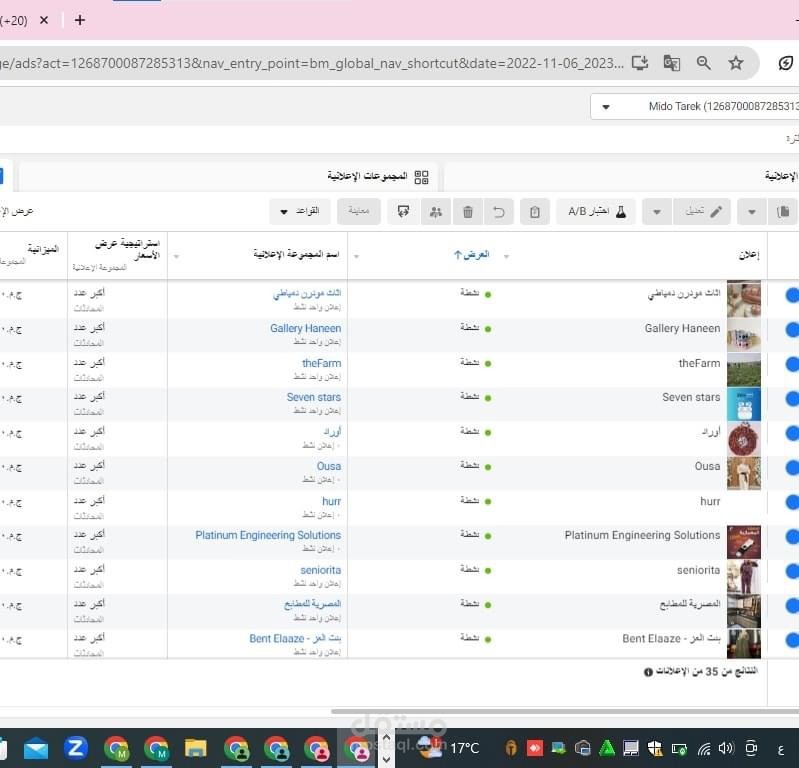Click the install app icon in address bar
This screenshot has height=768, width=799.
[640, 63]
